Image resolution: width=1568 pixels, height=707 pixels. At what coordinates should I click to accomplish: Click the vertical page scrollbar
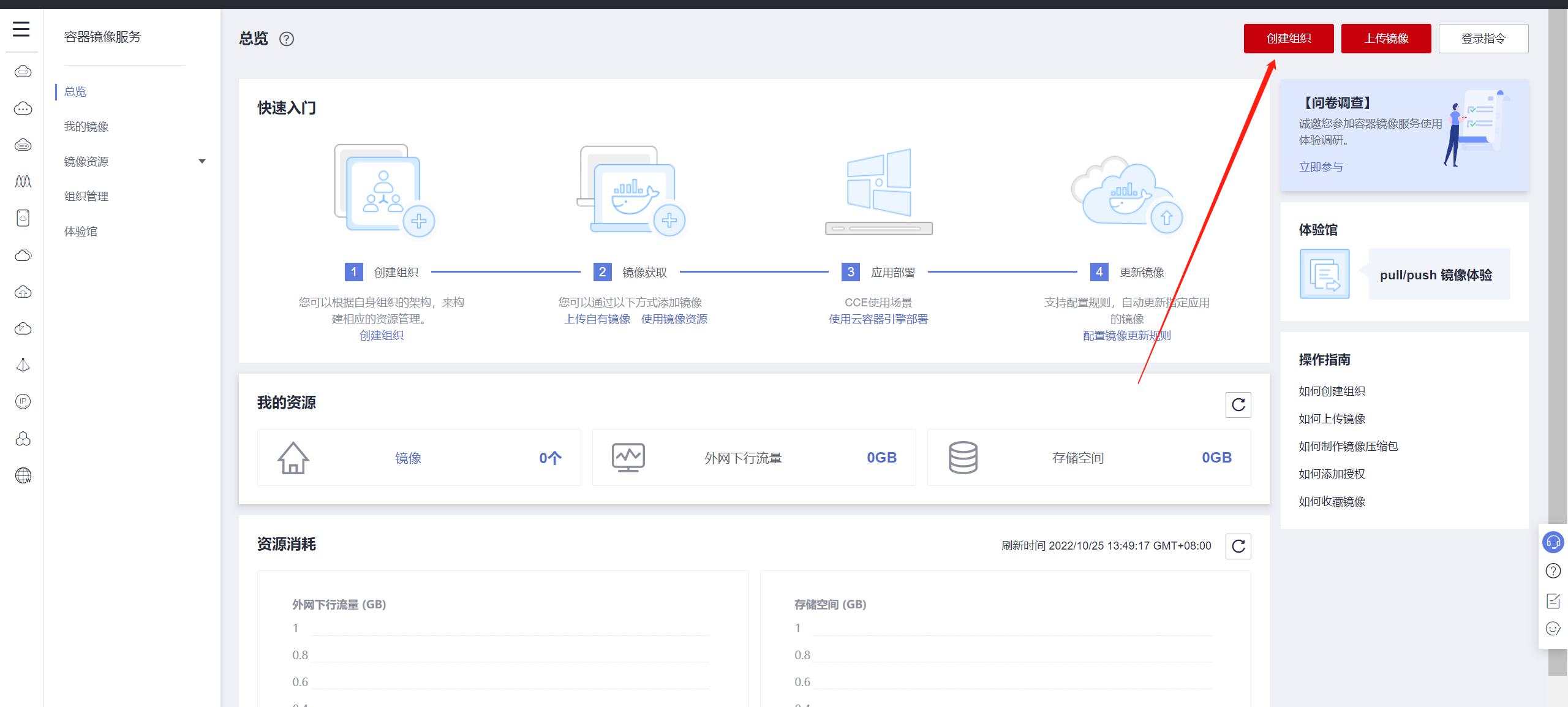[x=1557, y=306]
